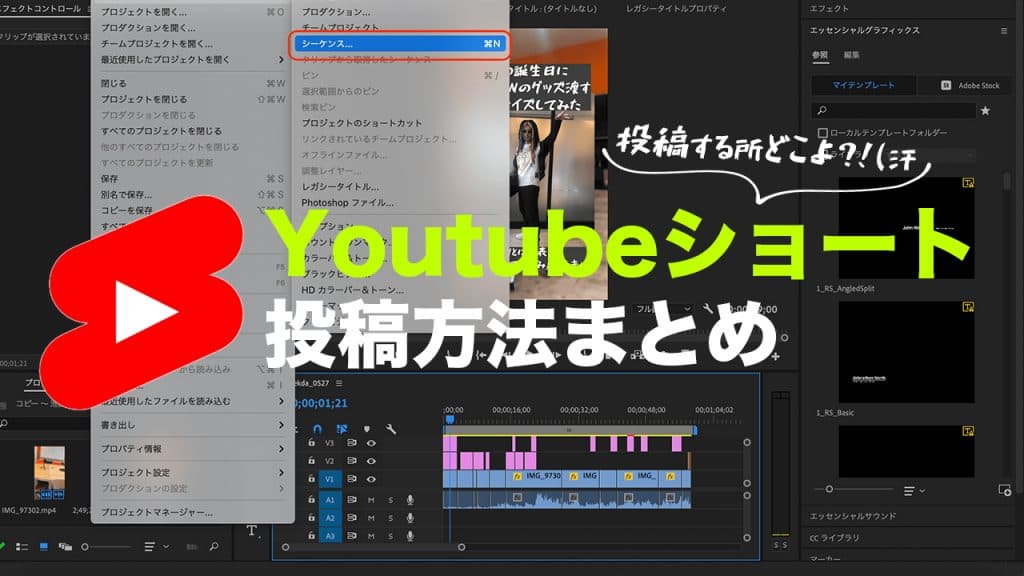Add a marker with the timeline marker icon
The image size is (1024, 576).
tap(367, 429)
